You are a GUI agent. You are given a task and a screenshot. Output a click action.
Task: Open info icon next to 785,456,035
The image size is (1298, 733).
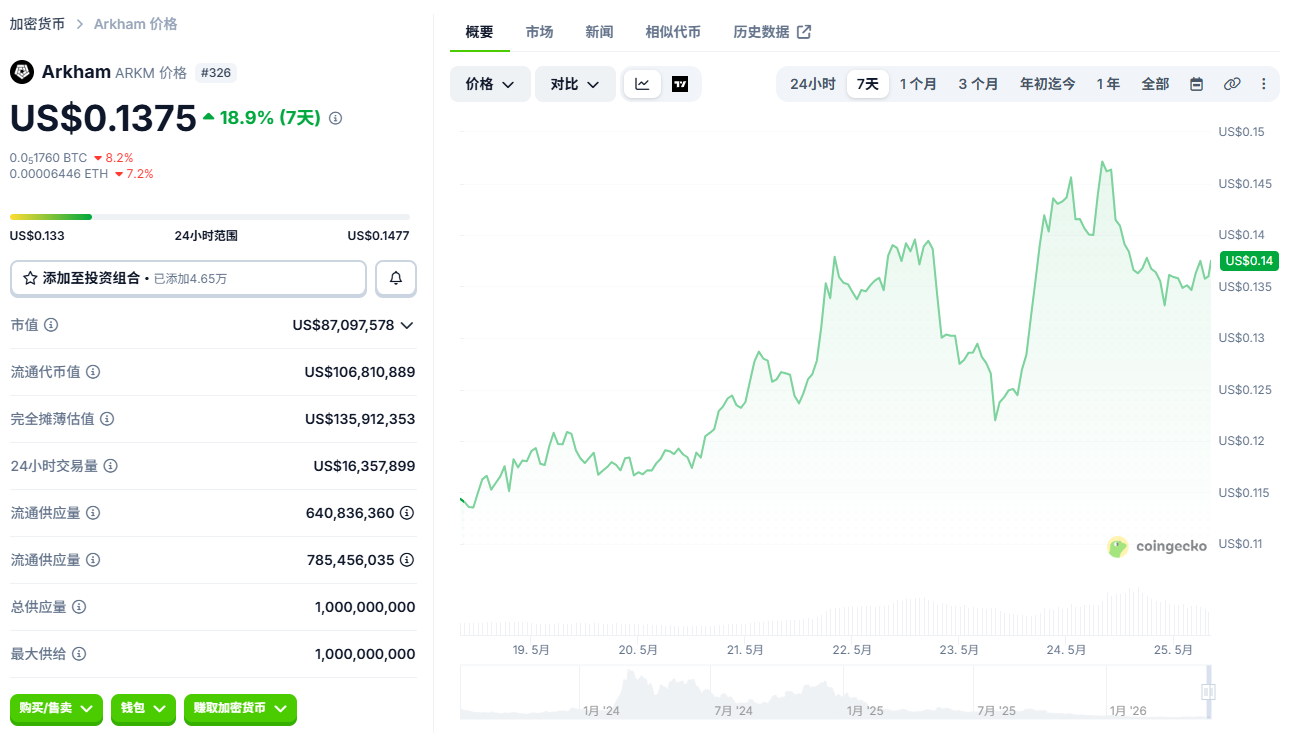(407, 560)
